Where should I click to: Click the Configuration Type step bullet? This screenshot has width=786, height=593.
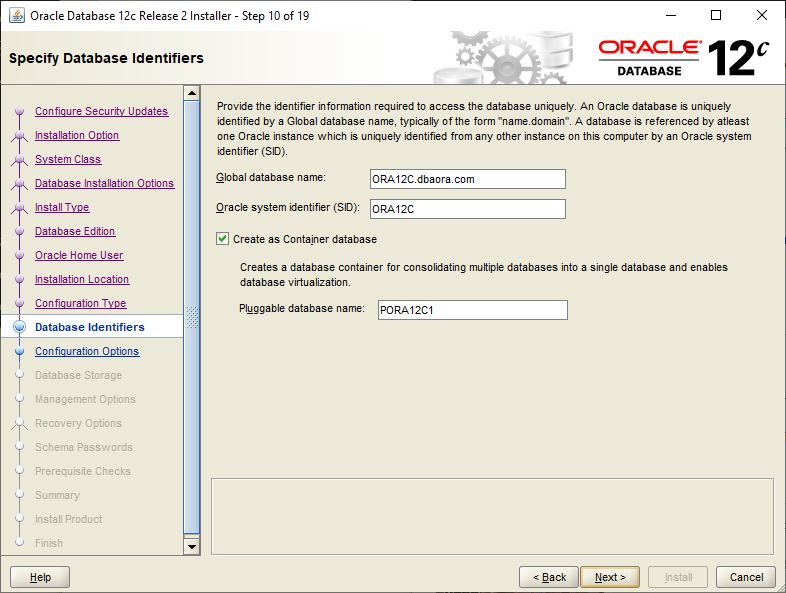(x=20, y=303)
